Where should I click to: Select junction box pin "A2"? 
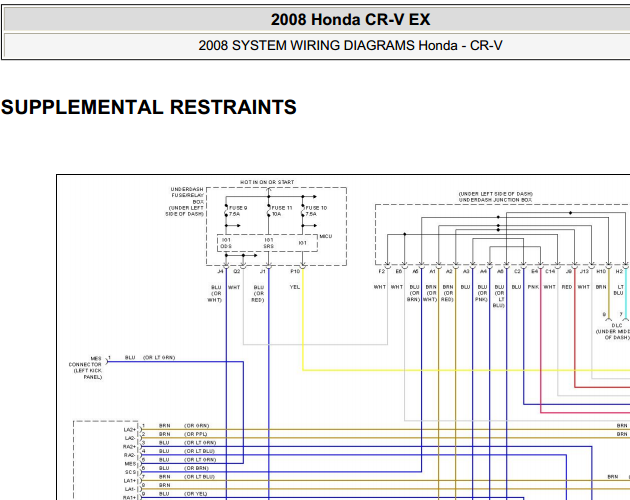(449, 272)
